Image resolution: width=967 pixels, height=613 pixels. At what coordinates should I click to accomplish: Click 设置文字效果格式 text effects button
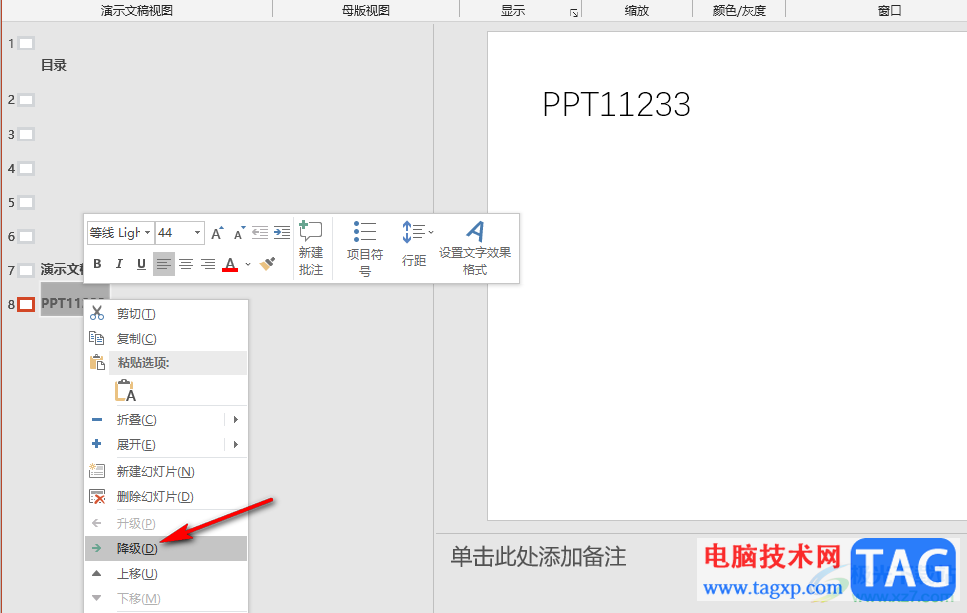(475, 248)
